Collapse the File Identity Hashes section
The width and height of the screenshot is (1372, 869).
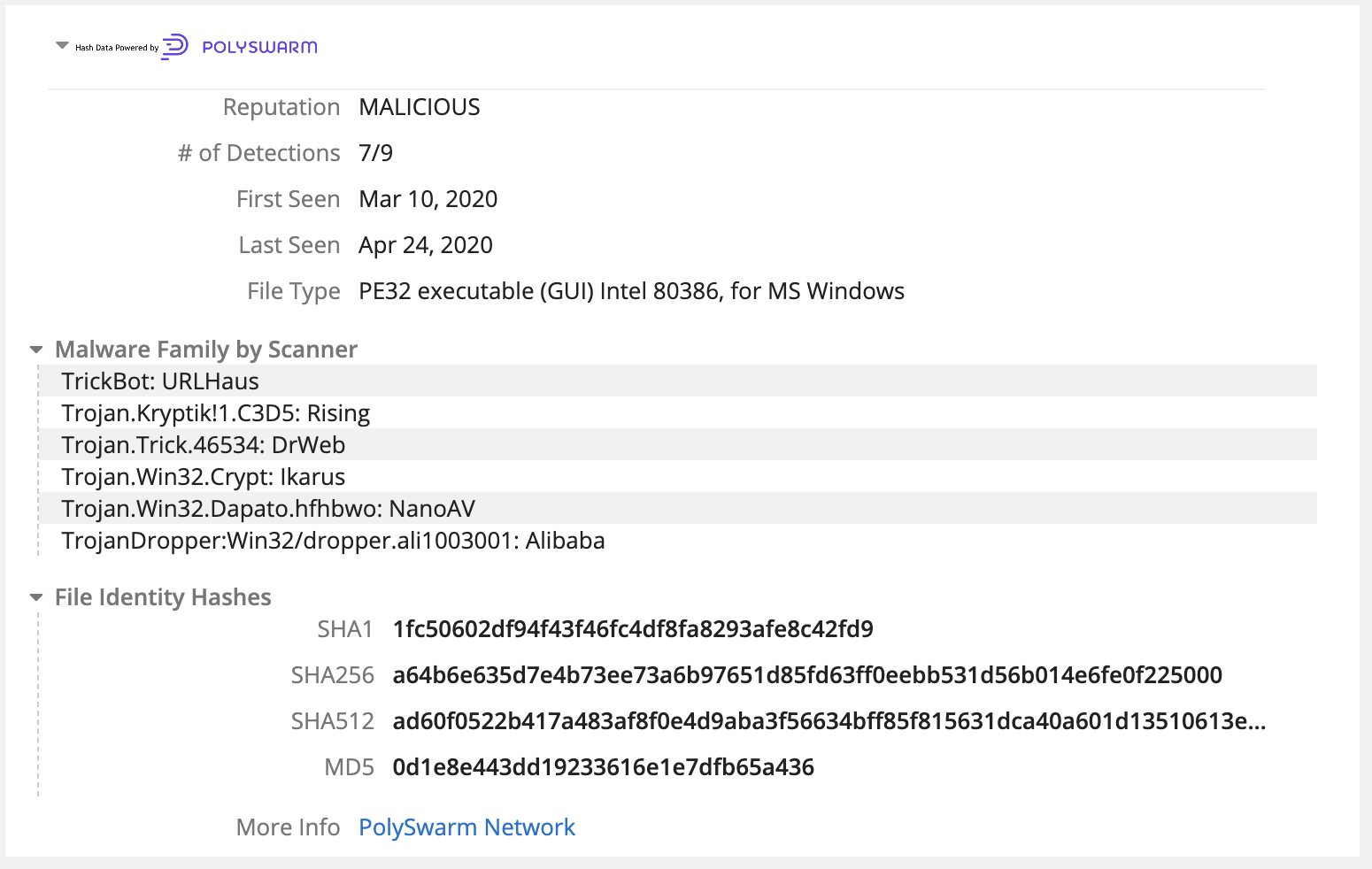pos(36,598)
